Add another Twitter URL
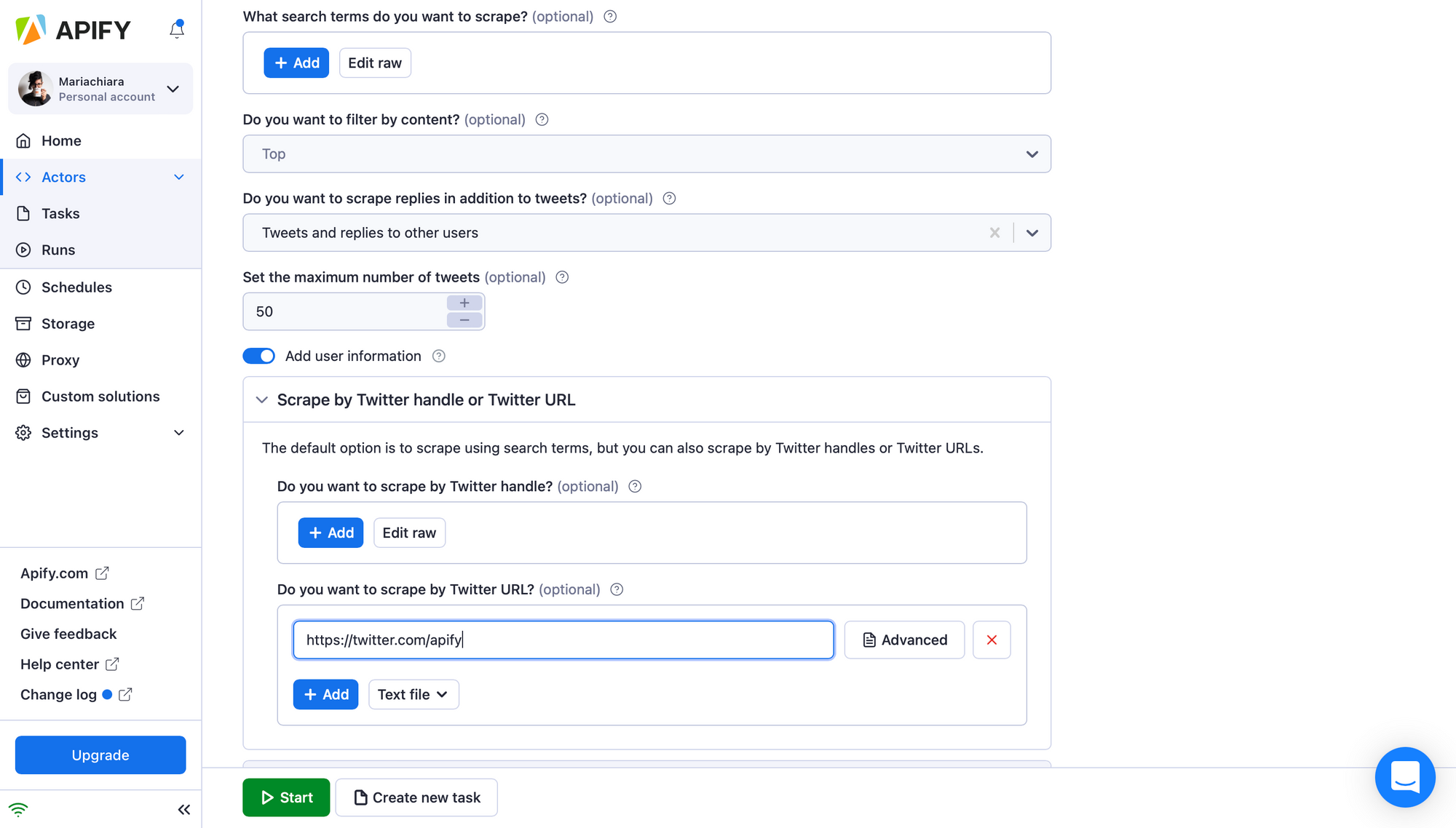Screen dimensions: 1456x828 click(x=325, y=694)
